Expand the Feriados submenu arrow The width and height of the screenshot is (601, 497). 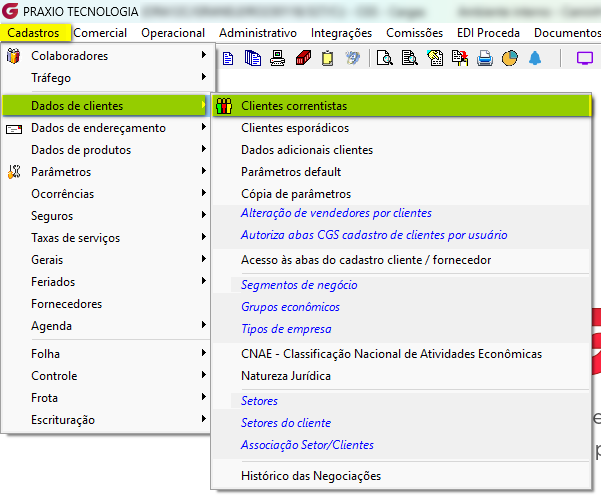point(204,281)
